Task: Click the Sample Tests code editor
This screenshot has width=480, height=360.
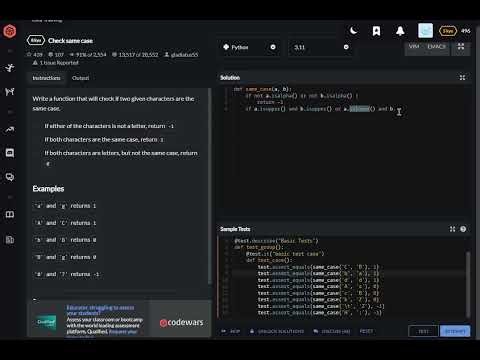Action: tap(342, 277)
